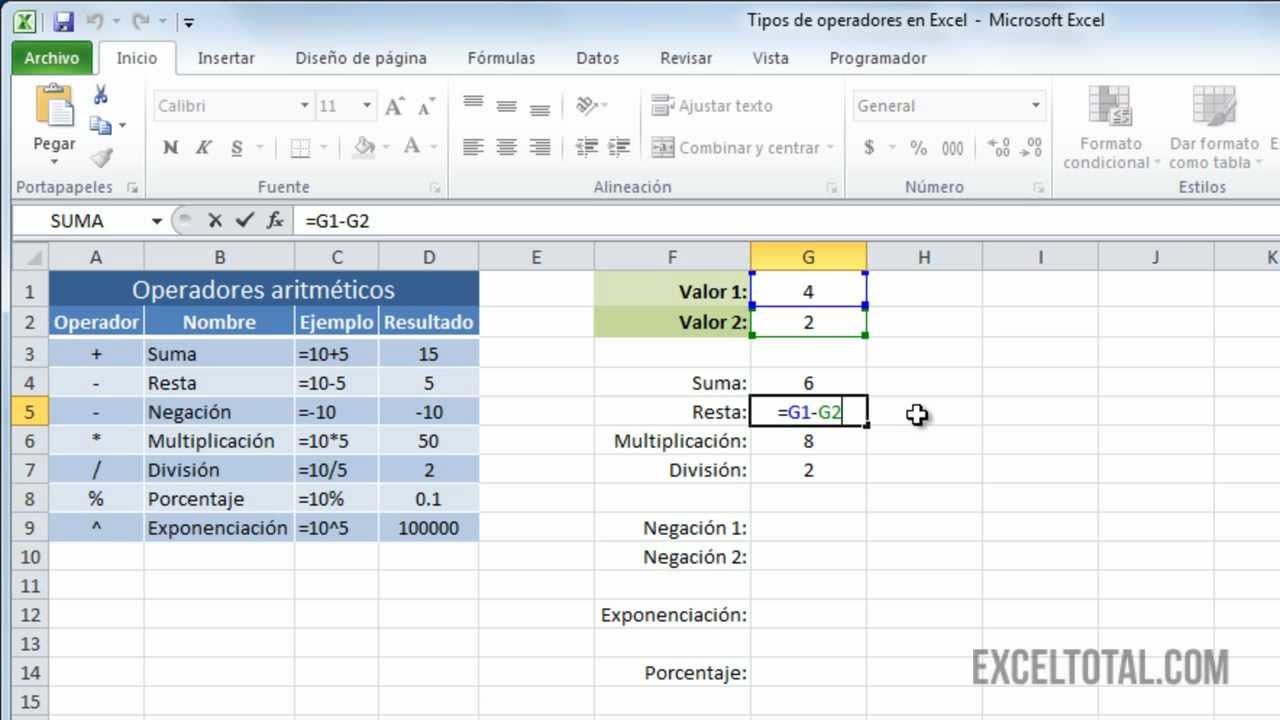This screenshot has width=1280, height=720.
Task: Select column G header
Action: tap(808, 257)
